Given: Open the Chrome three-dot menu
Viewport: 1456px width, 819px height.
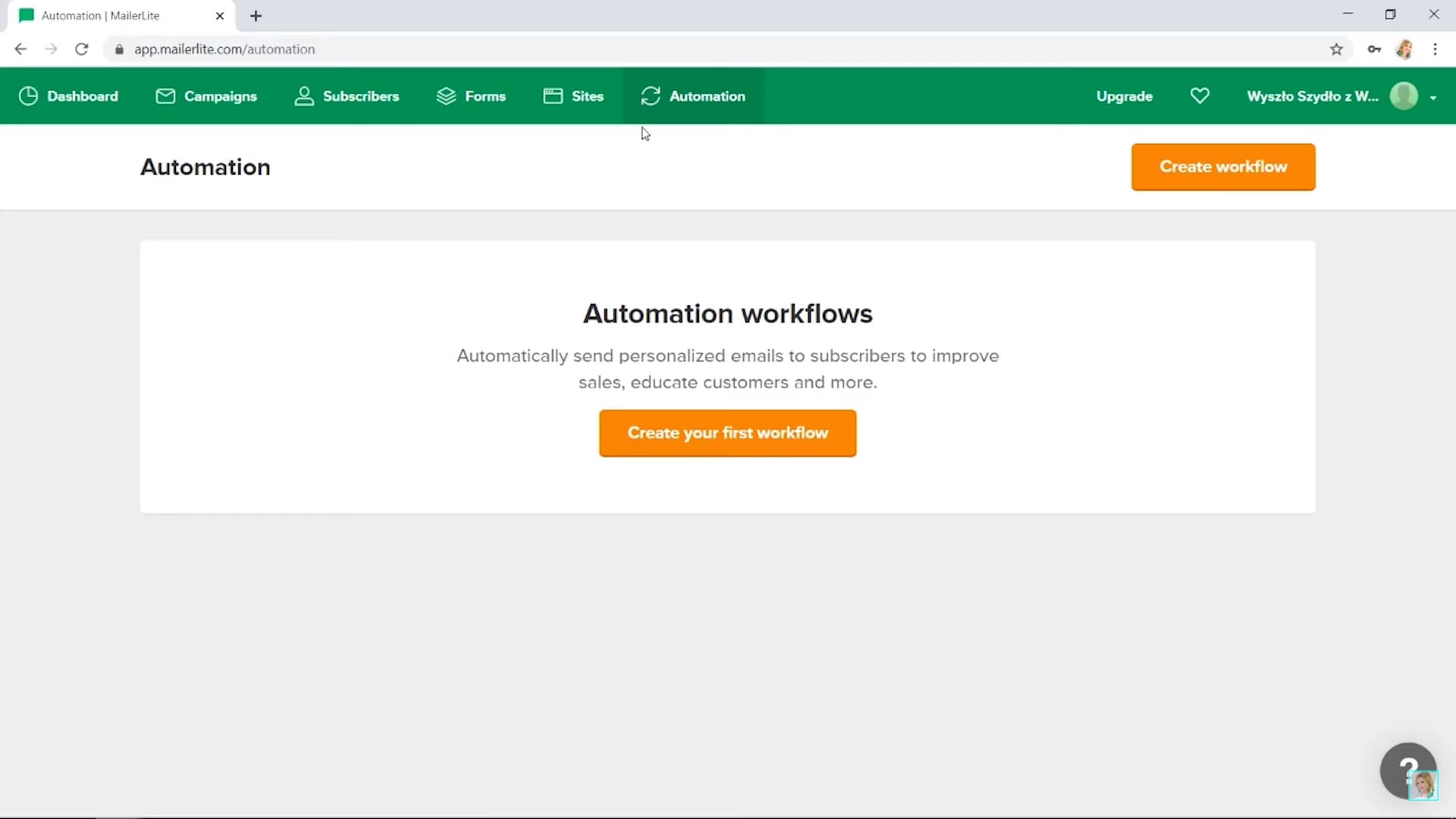Looking at the screenshot, I should (x=1435, y=49).
